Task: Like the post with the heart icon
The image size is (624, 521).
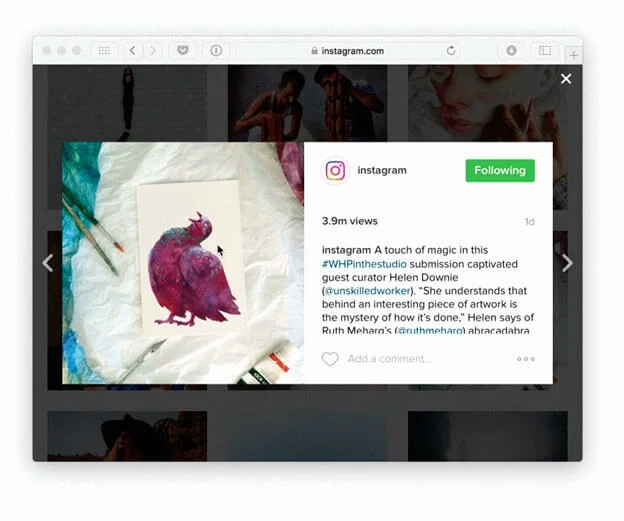Action: coord(330,359)
